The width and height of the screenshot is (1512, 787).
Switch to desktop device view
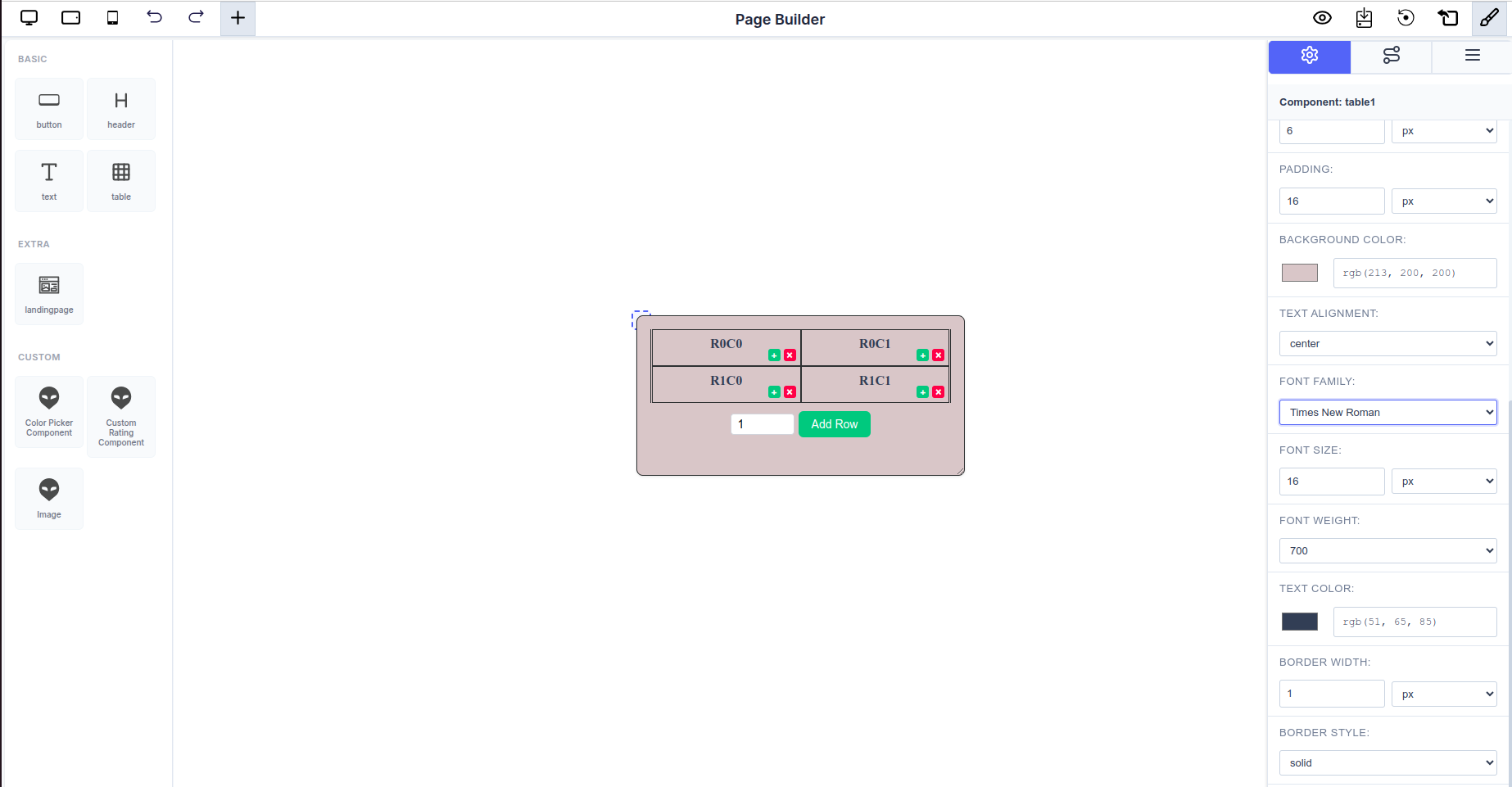[29, 18]
